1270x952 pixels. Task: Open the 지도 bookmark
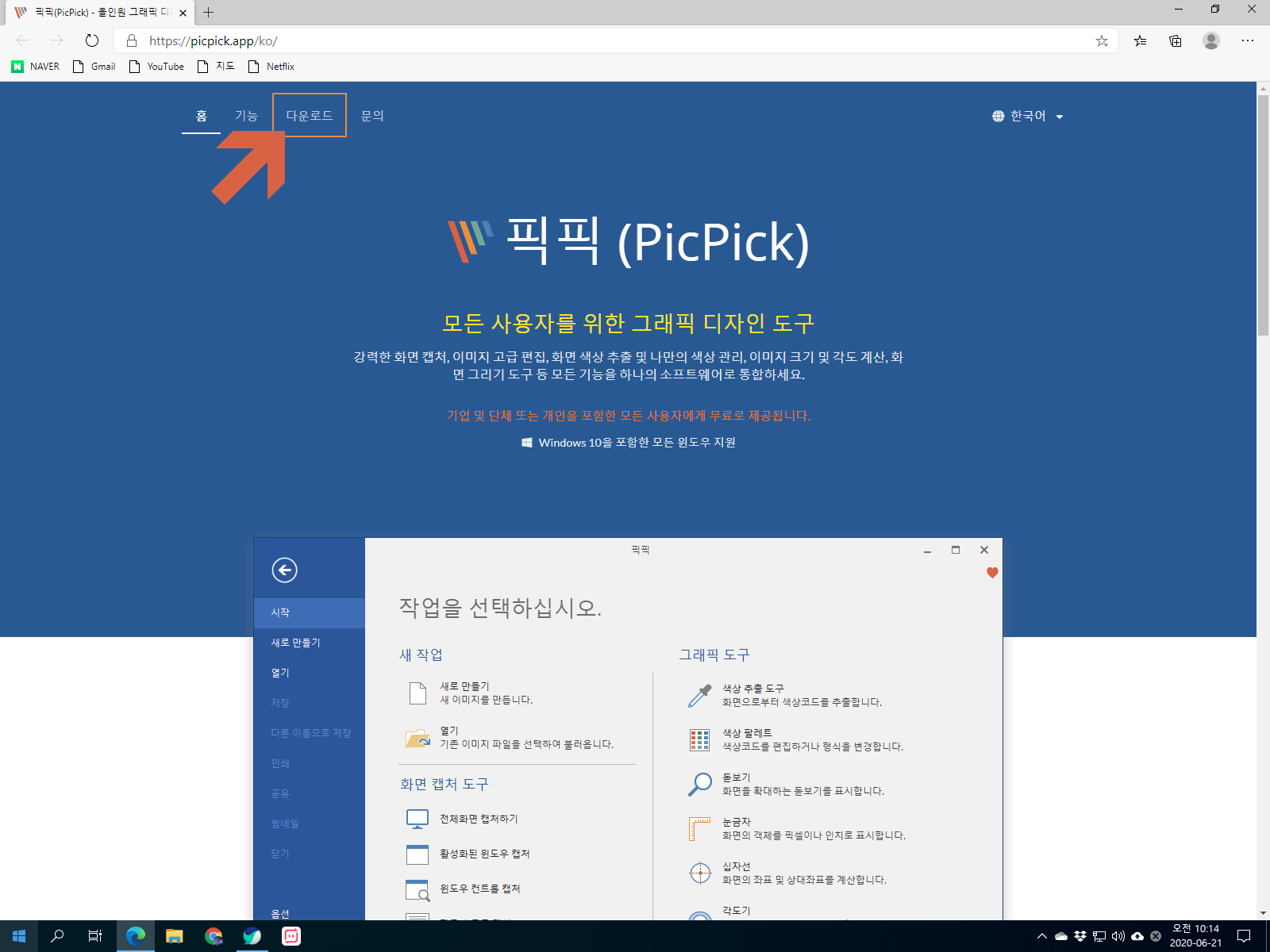[216, 67]
